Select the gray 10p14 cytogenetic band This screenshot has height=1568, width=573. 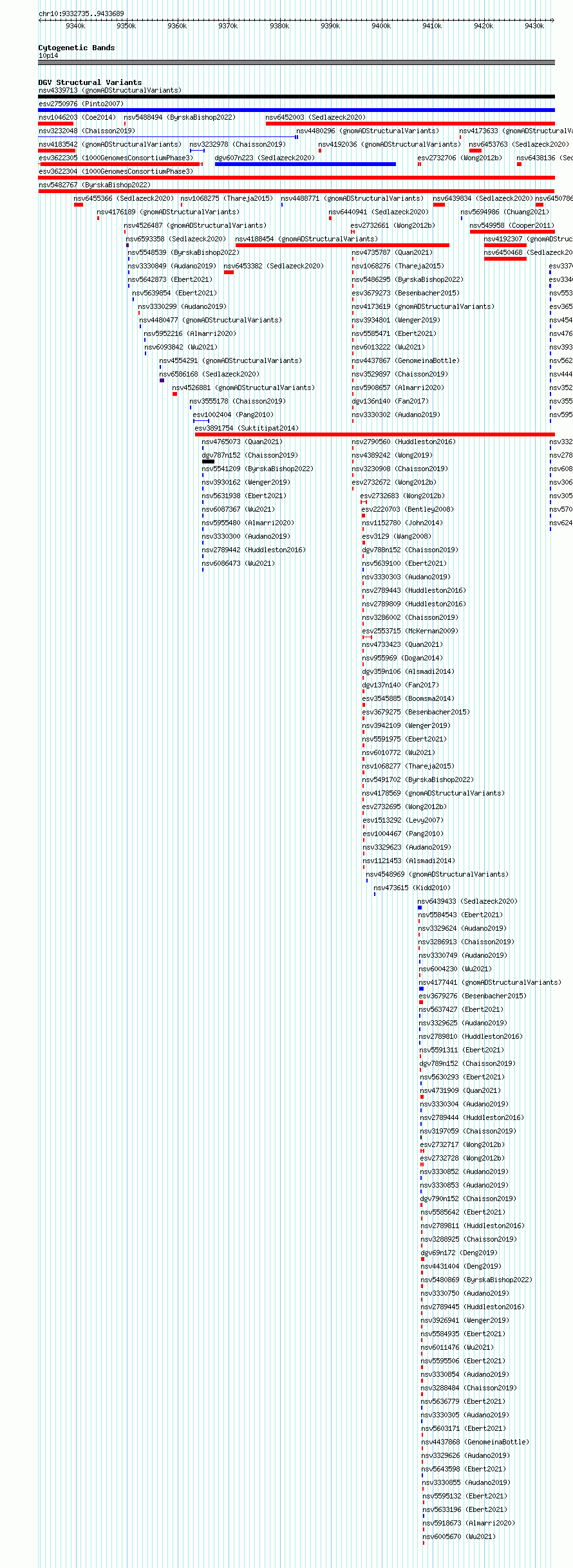(296, 62)
